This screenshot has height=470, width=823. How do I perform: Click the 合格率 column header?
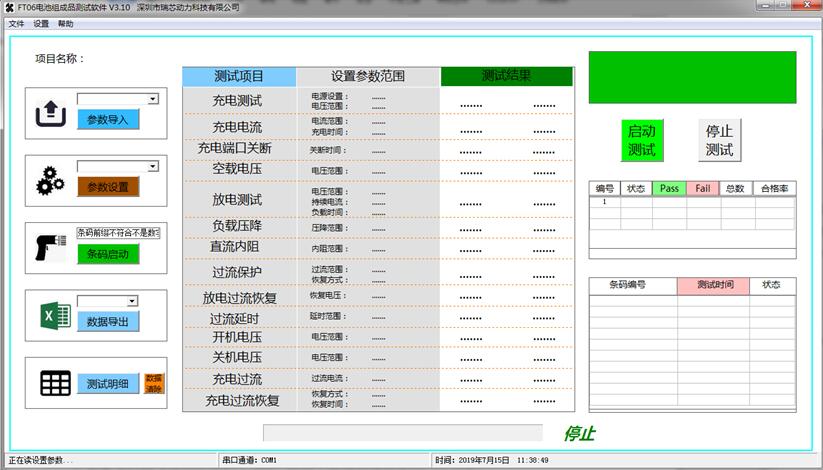click(775, 189)
